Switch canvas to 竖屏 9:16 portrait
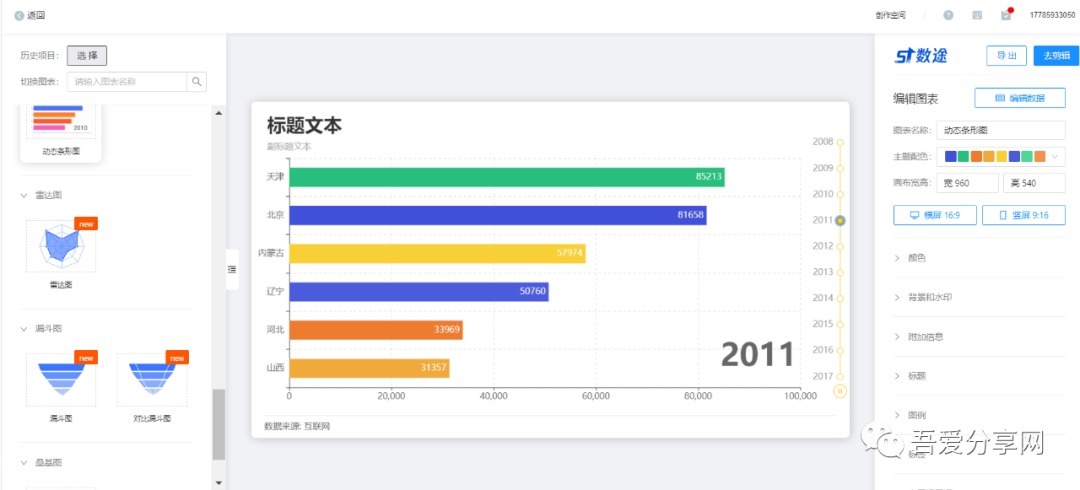The image size is (1080, 490). click(x=1023, y=215)
